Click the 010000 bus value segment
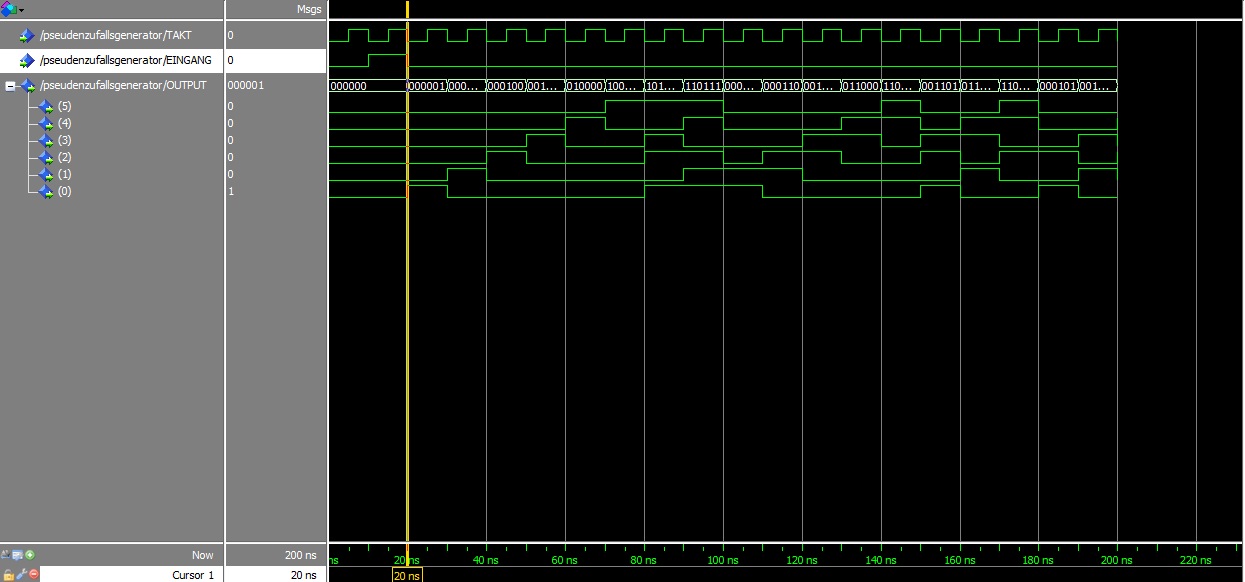 pos(585,86)
